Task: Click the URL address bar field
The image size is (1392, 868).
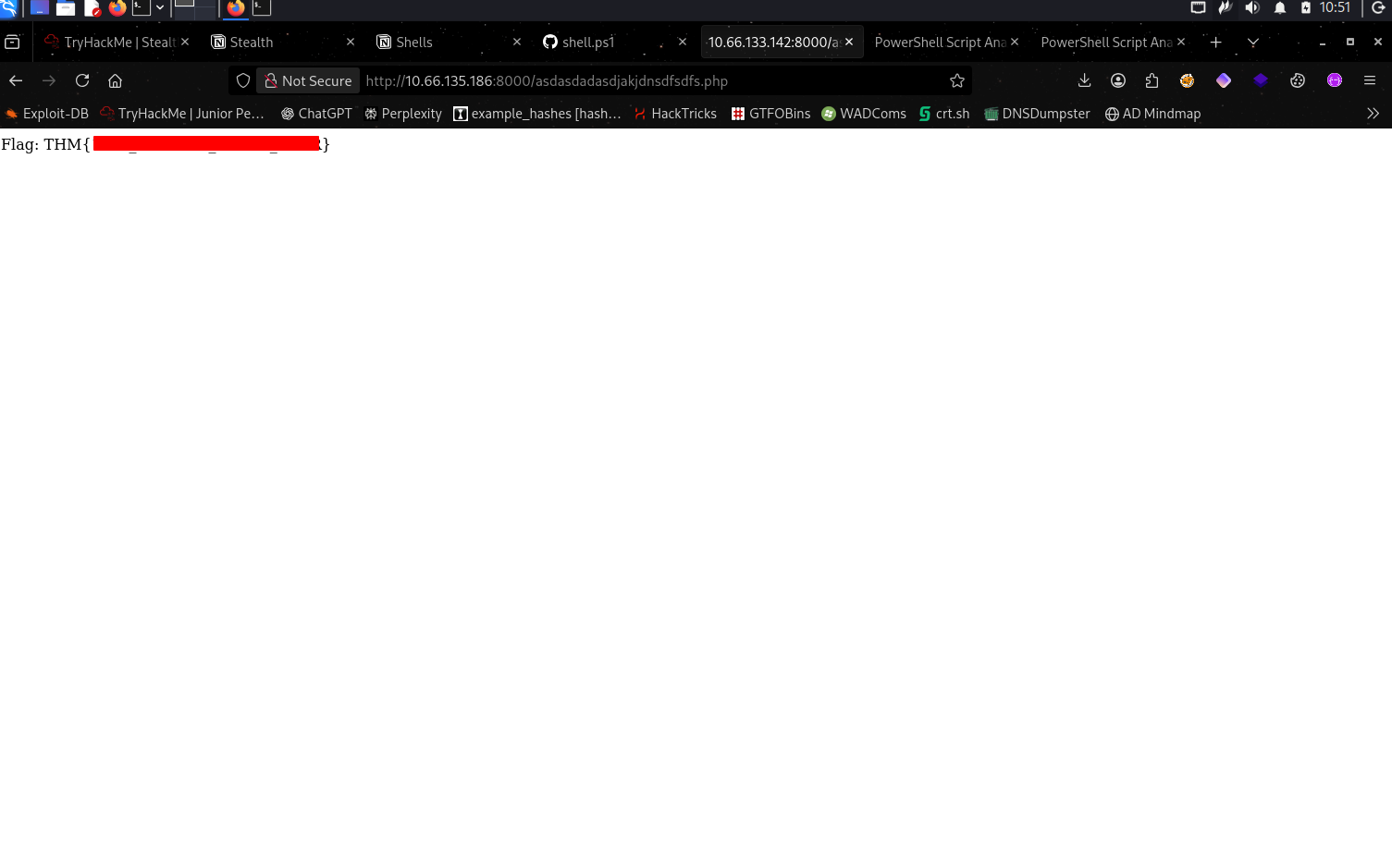Action: pyautogui.click(x=647, y=81)
